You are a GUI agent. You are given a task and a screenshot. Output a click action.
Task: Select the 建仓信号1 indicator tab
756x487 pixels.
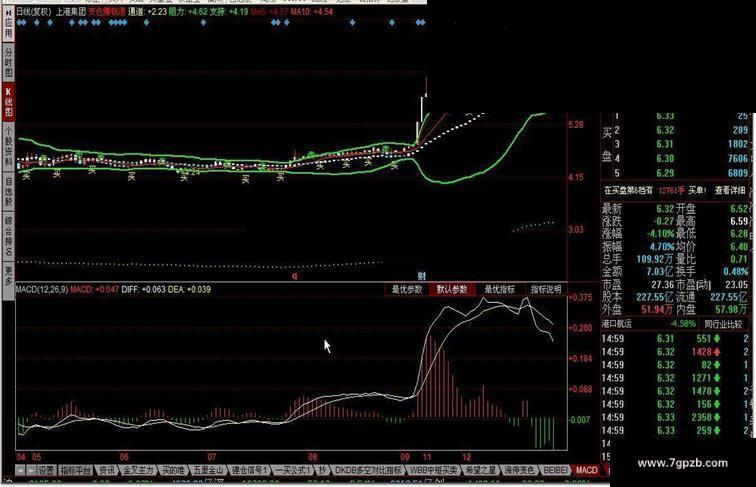[250, 470]
